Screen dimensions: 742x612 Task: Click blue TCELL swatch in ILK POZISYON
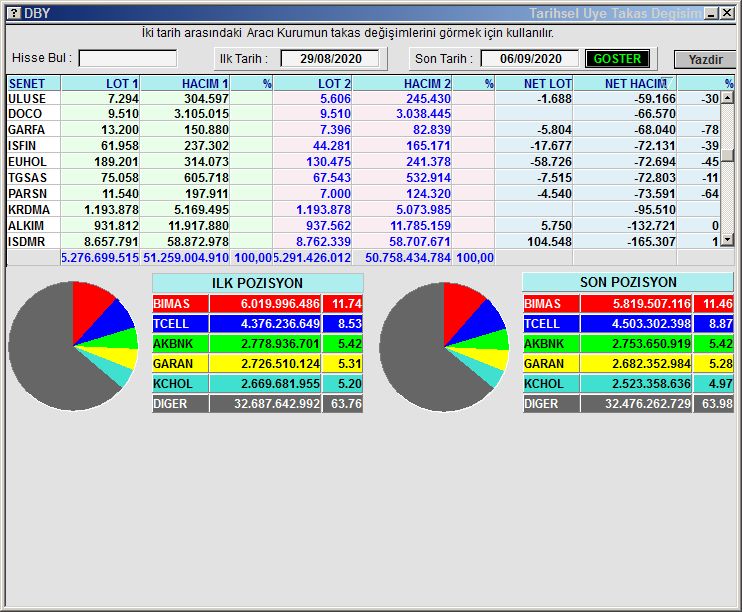tap(181, 324)
